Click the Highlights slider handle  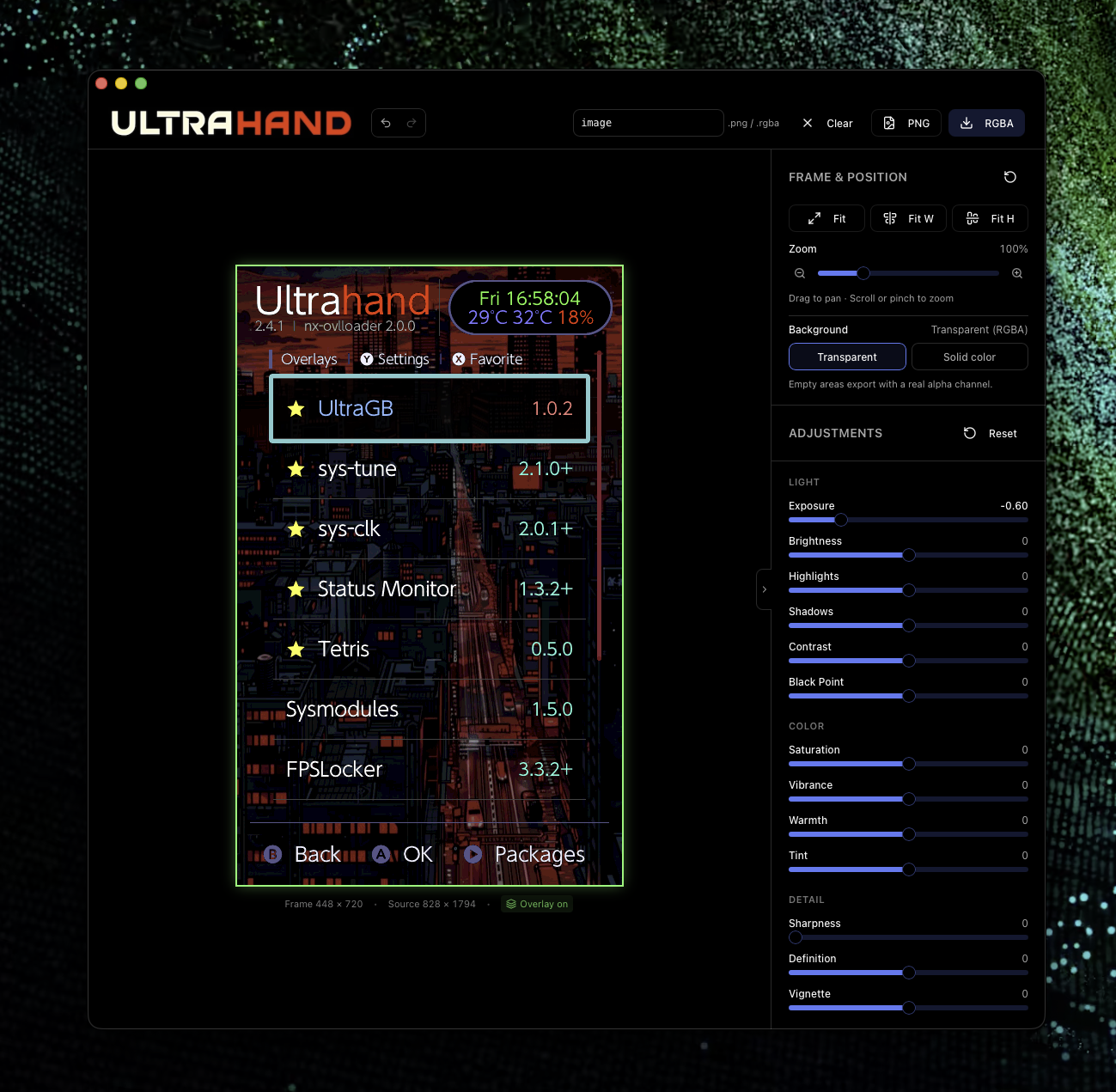pyautogui.click(x=909, y=590)
